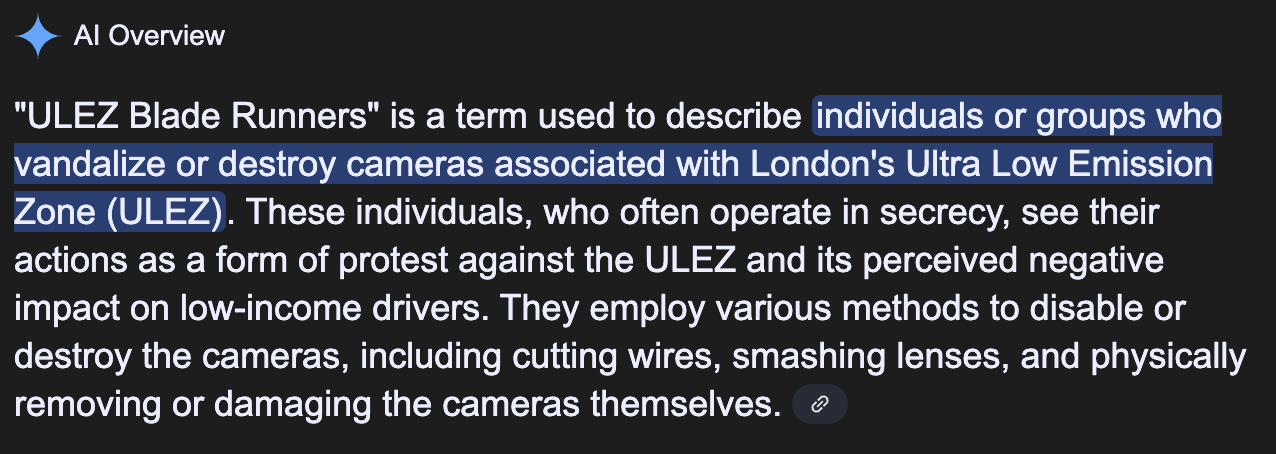Open the source link chip icon
This screenshot has height=454, width=1276.
819,404
